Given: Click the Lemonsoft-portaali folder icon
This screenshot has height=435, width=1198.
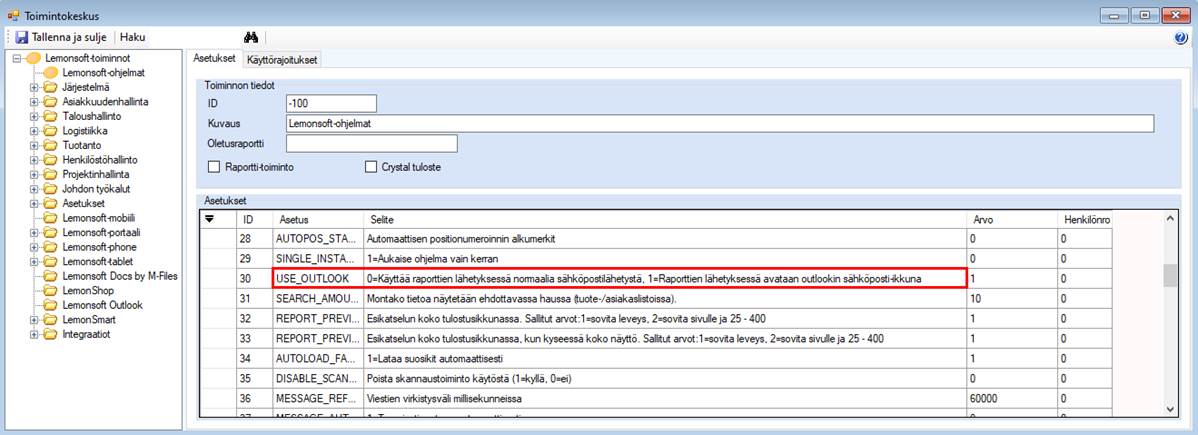Looking at the screenshot, I should tap(50, 232).
